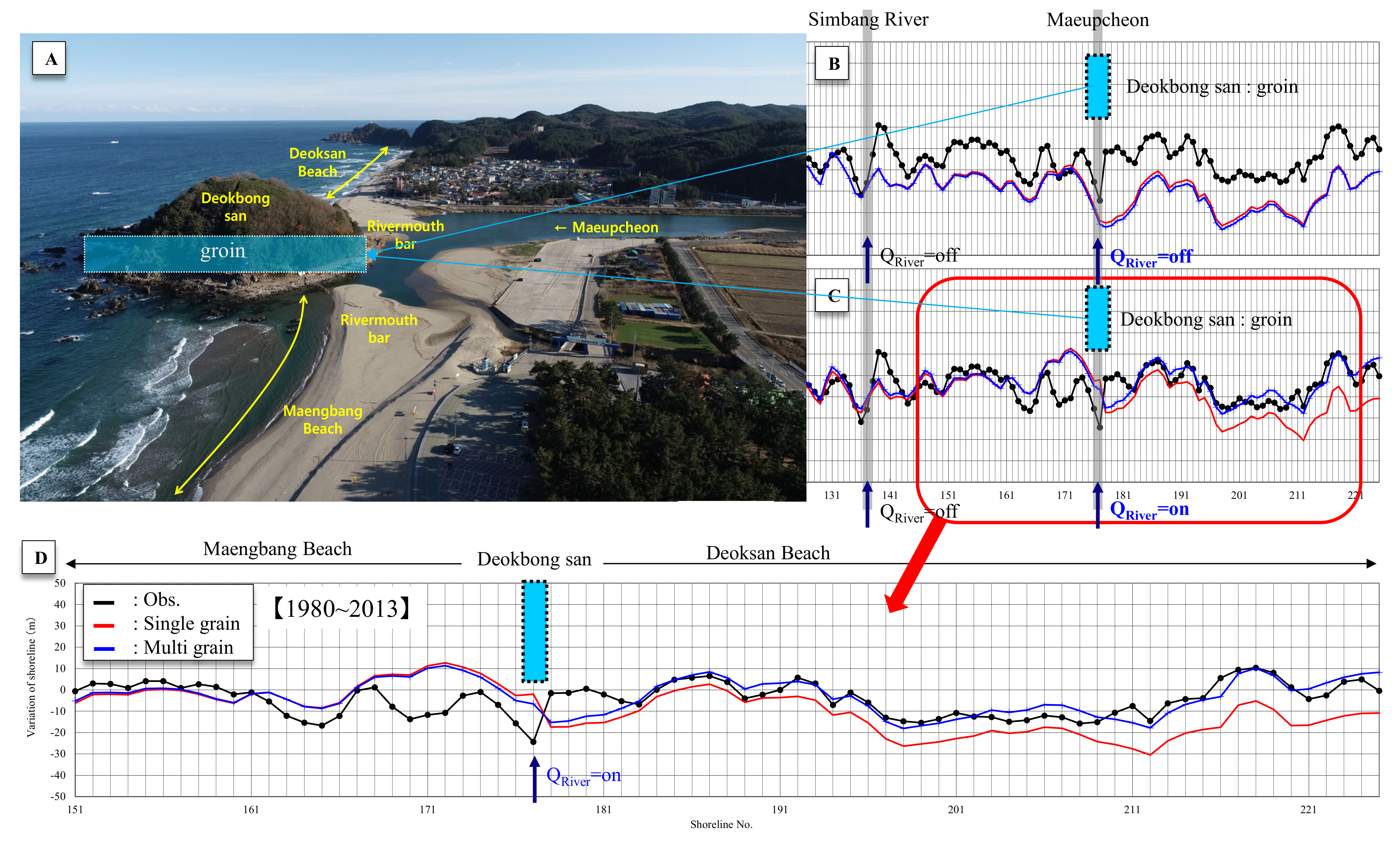Click the panel D label box
The width and height of the screenshot is (1400, 845).
[x=39, y=557]
